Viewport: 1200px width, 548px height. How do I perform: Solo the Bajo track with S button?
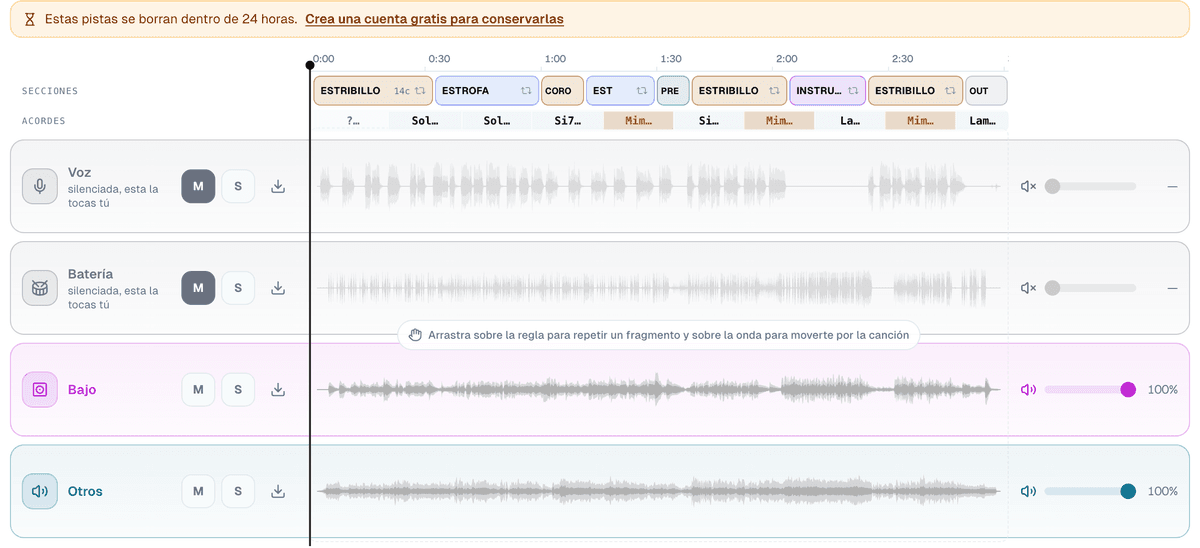click(x=238, y=390)
